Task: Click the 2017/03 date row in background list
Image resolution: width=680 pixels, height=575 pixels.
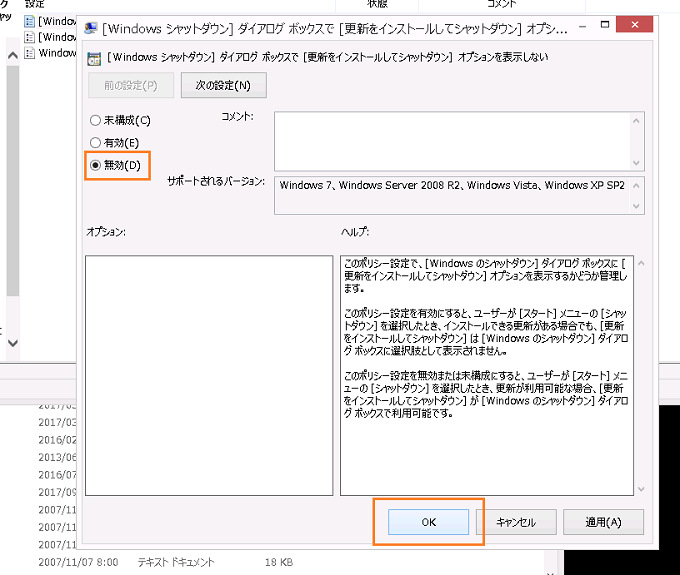Action: point(57,422)
